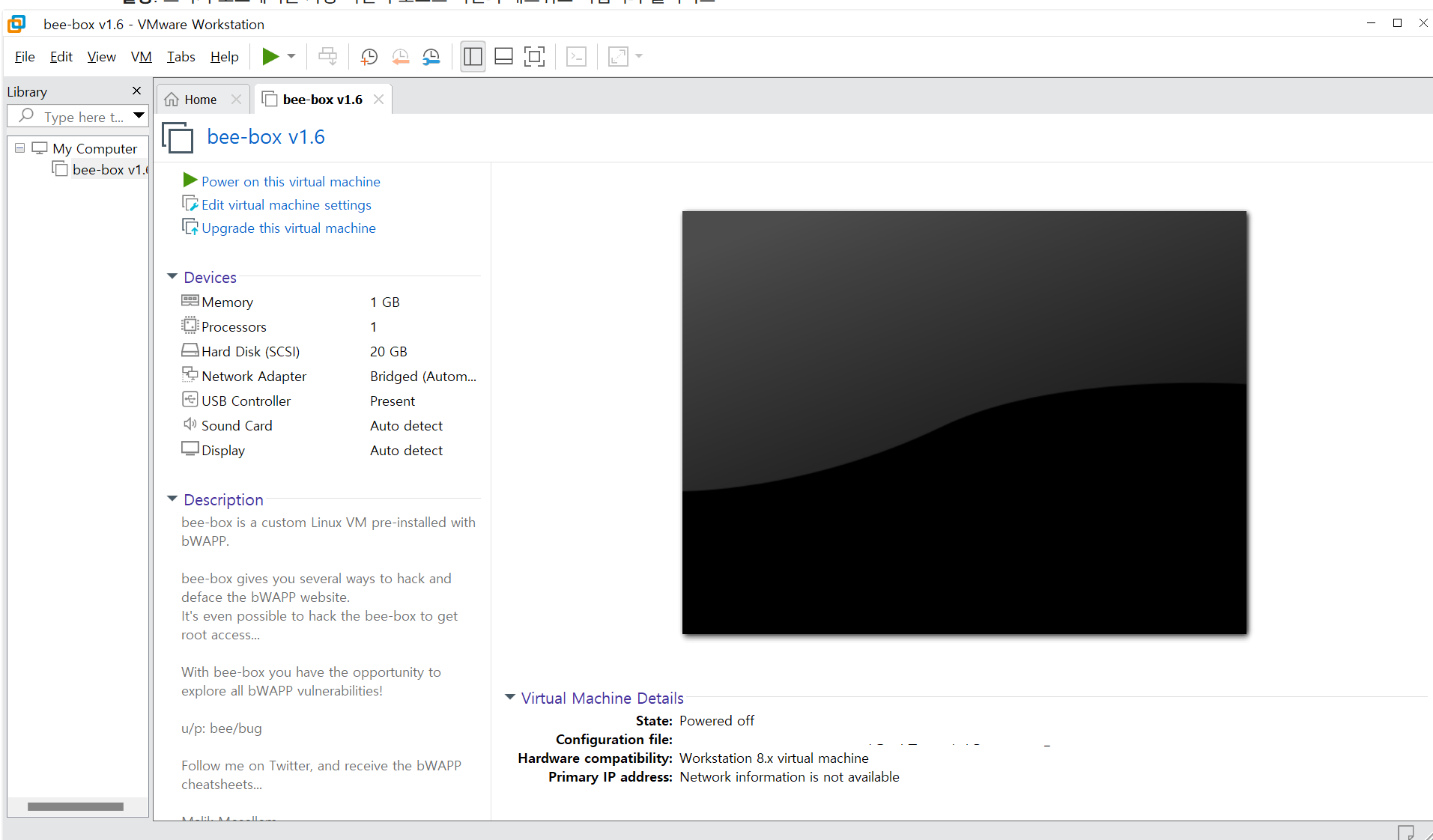The image size is (1433, 840).
Task: Select the Processors device icon
Action: click(x=190, y=326)
